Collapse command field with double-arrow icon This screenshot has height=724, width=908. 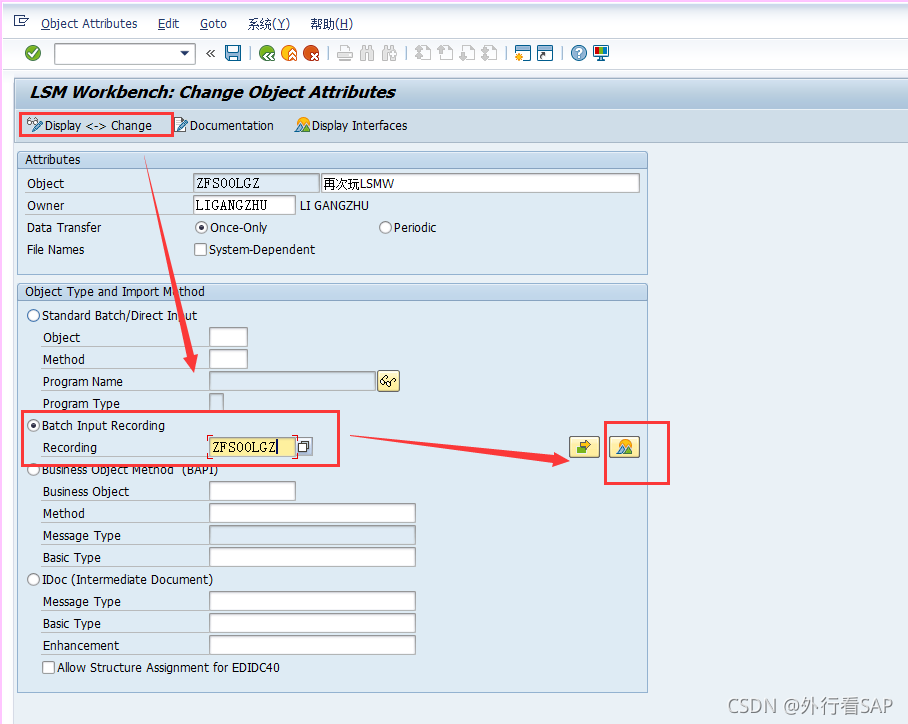[x=210, y=54]
